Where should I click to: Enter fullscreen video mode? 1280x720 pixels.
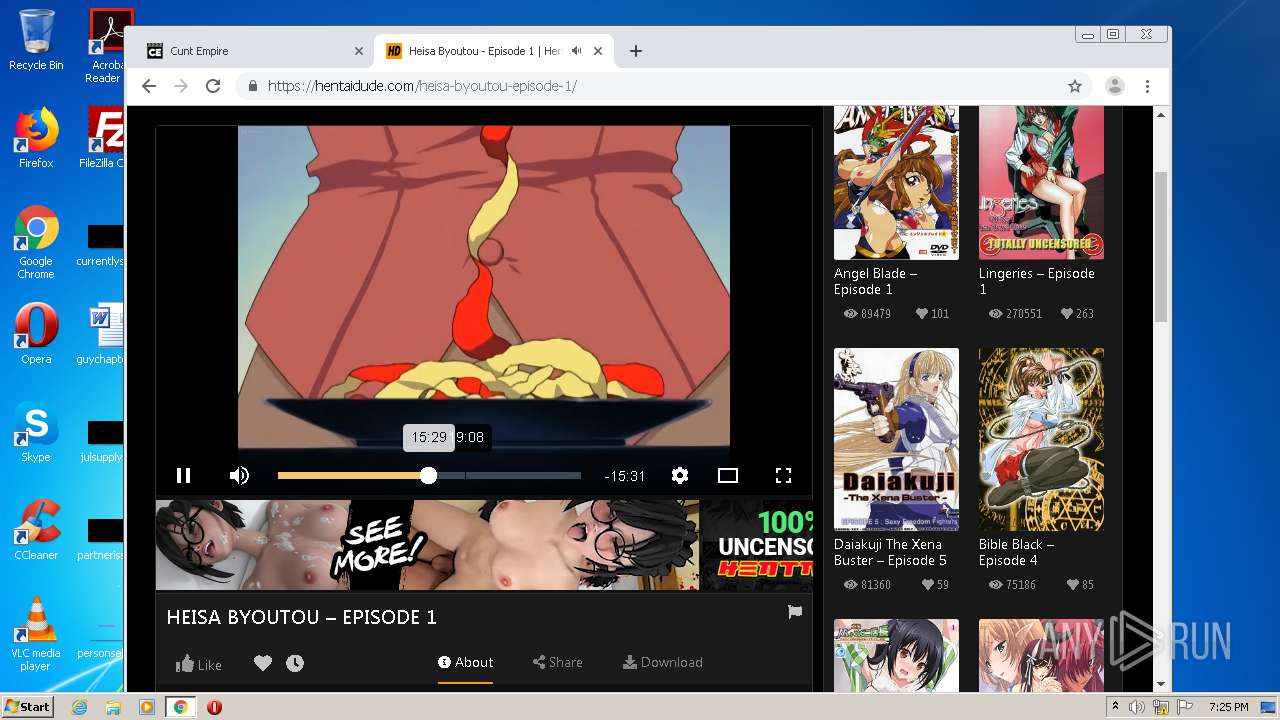(x=784, y=476)
